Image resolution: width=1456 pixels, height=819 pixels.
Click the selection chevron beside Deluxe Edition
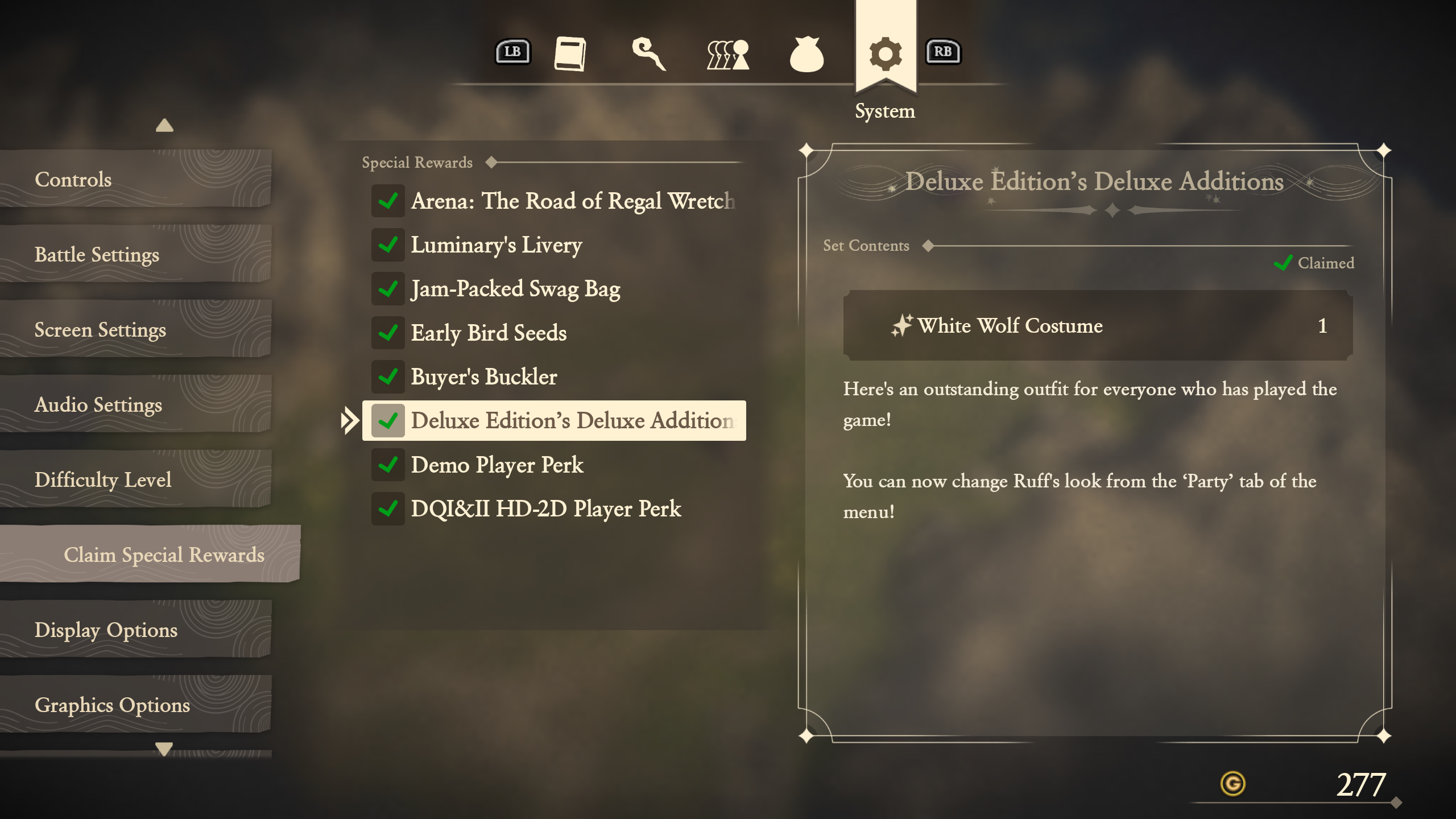tap(349, 421)
